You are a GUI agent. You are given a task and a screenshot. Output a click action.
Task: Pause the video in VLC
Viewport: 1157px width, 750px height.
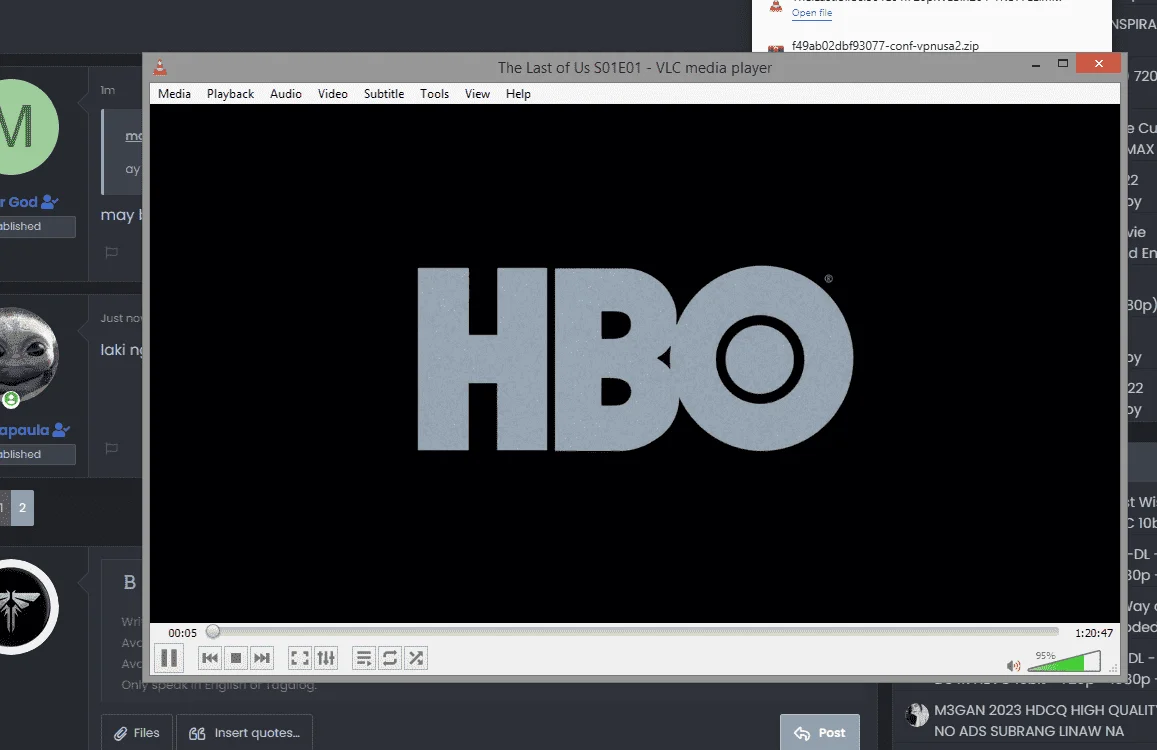click(169, 658)
